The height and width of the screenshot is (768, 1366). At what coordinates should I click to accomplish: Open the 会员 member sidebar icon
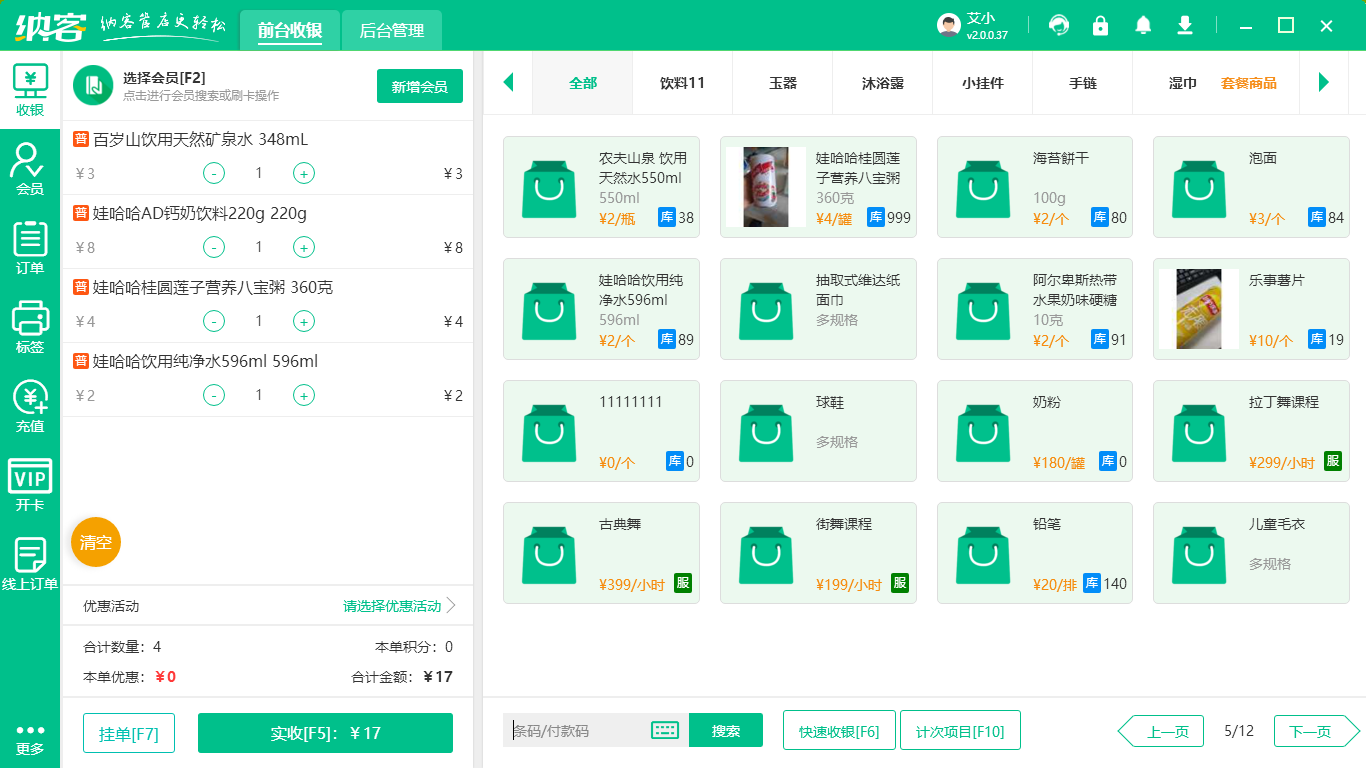coord(30,168)
